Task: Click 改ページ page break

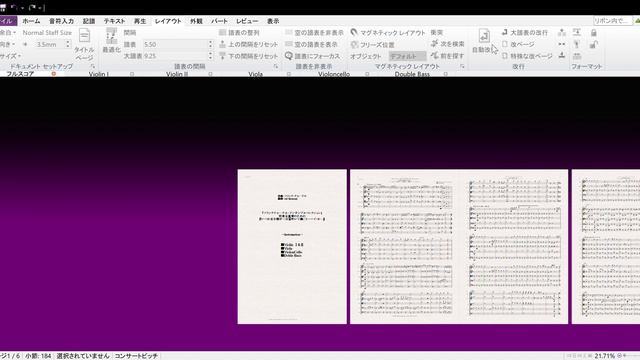Action: (518, 44)
